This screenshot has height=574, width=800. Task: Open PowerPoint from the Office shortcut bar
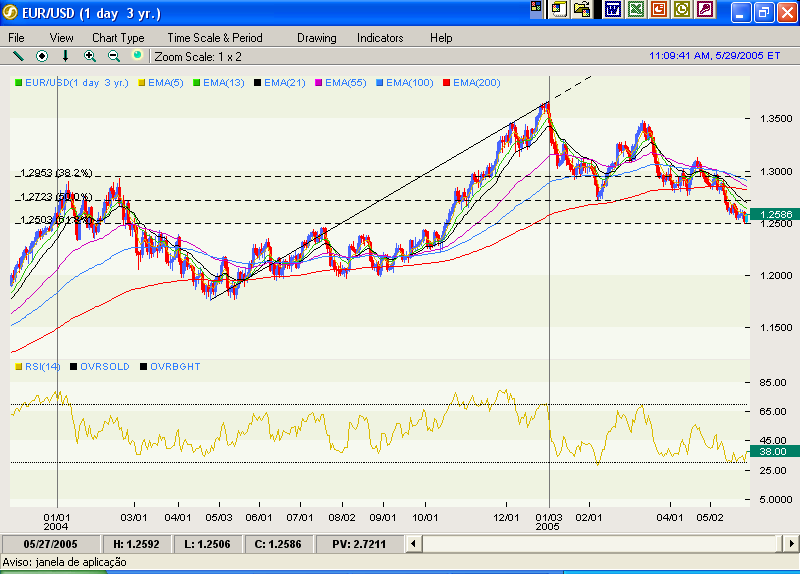(659, 9)
